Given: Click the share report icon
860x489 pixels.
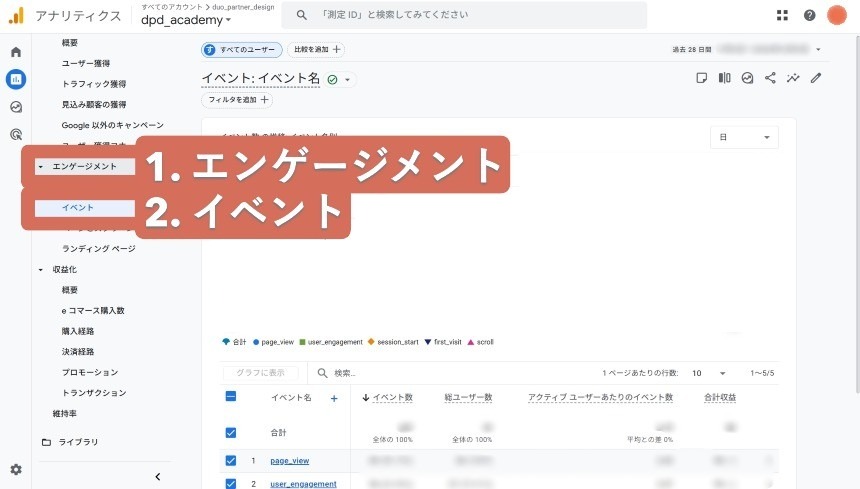Looking at the screenshot, I should tap(770, 78).
